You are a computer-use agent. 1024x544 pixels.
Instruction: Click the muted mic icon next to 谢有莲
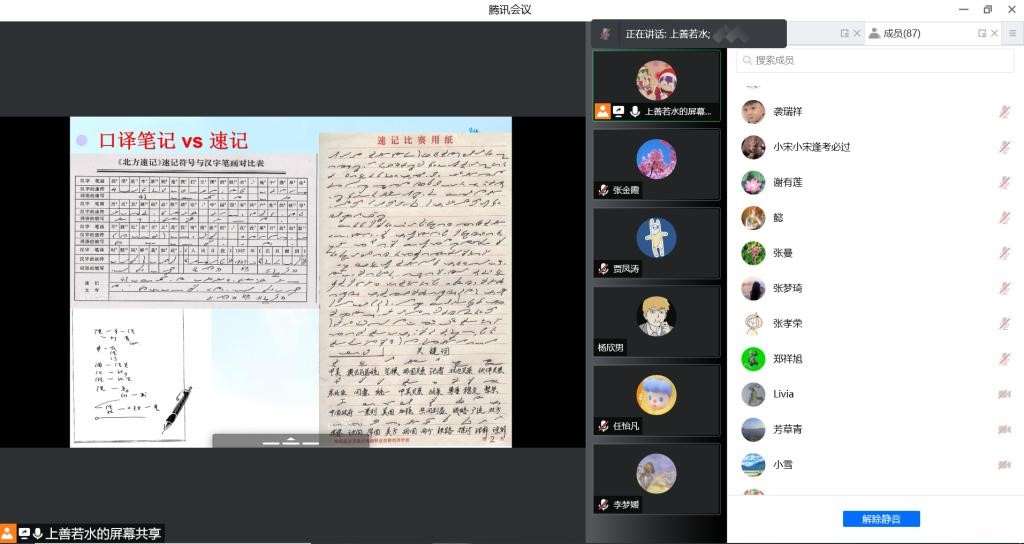point(1004,182)
